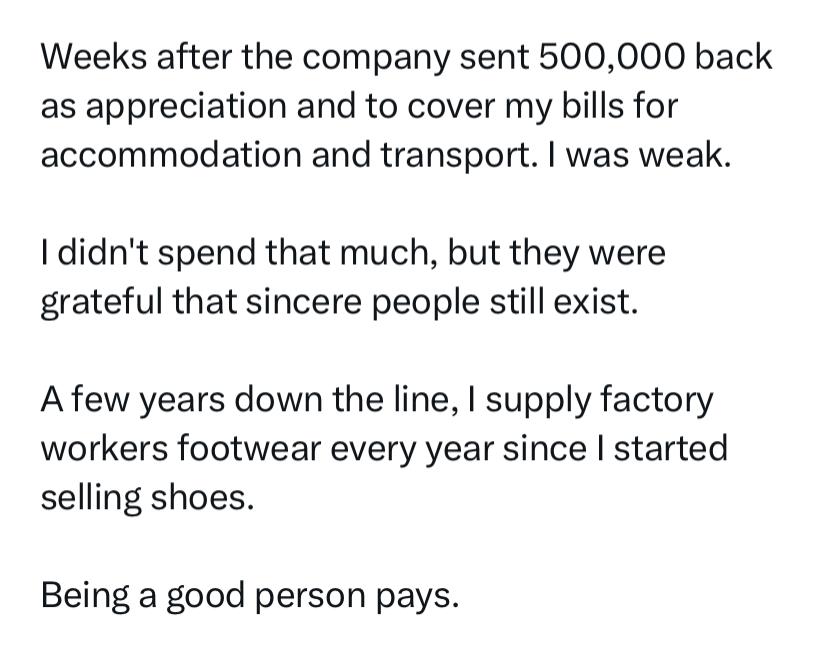Select the word 'footwear'
The width and height of the screenshot is (828, 654).
[249, 449]
